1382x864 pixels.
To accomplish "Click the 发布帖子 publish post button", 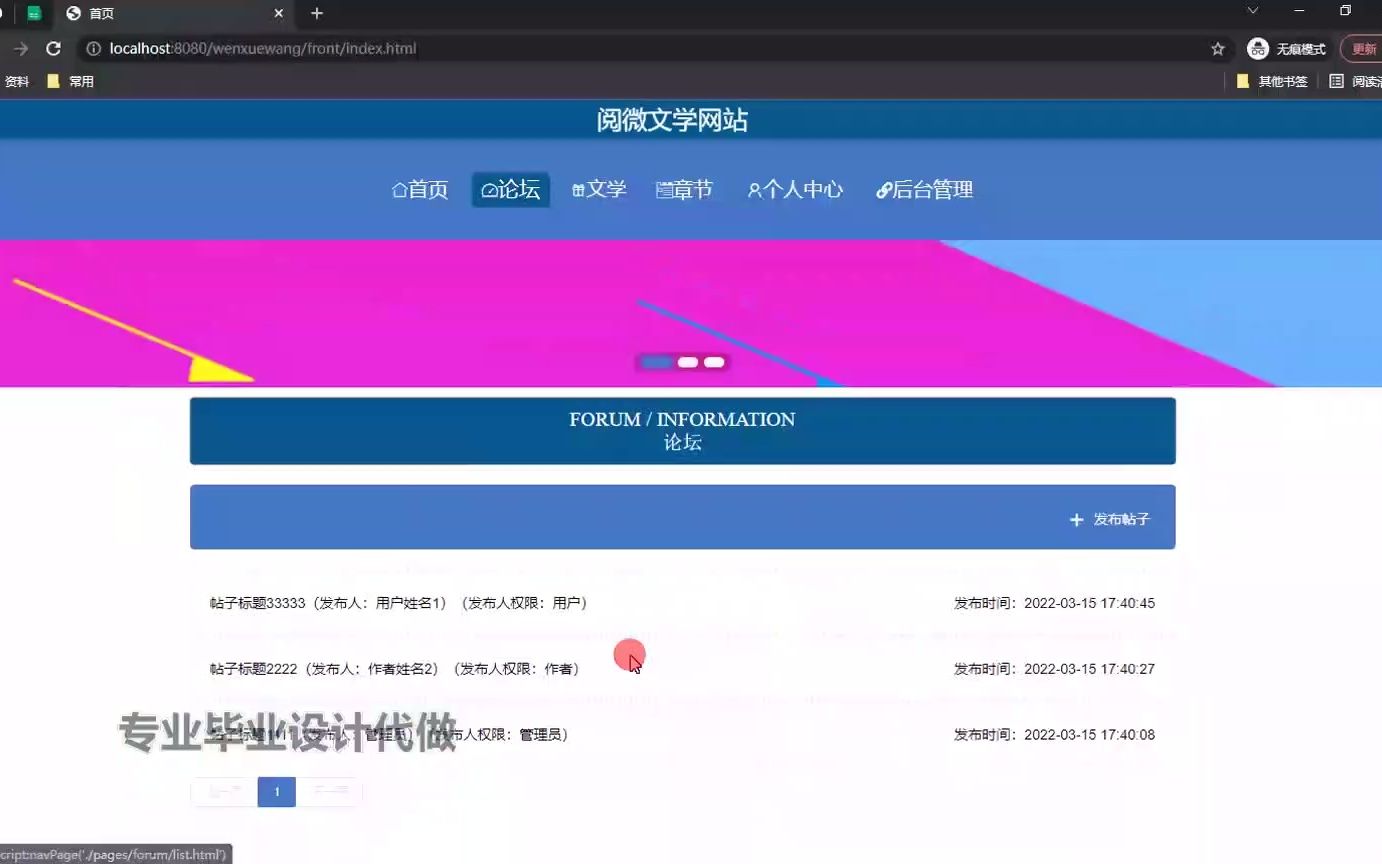I will 1110,520.
